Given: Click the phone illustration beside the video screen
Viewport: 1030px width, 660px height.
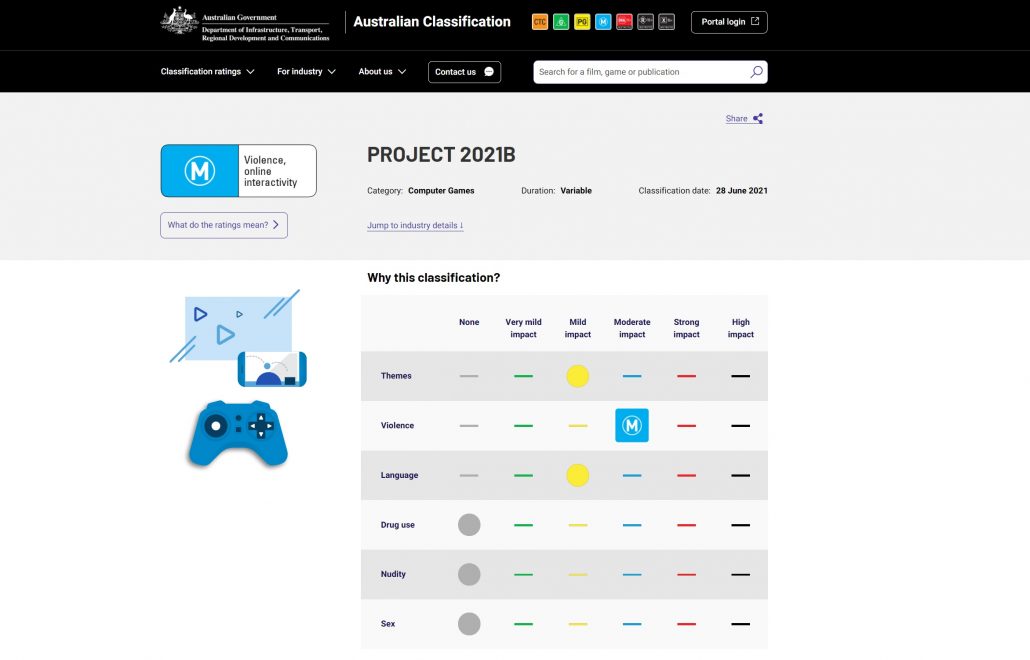Looking at the screenshot, I should tap(272, 369).
